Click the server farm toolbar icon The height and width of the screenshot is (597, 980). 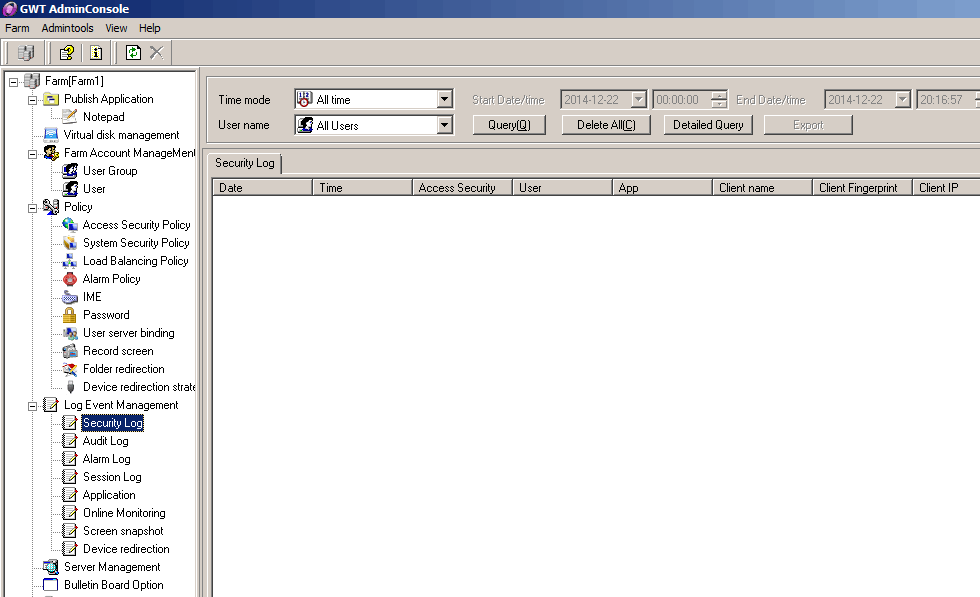26,53
